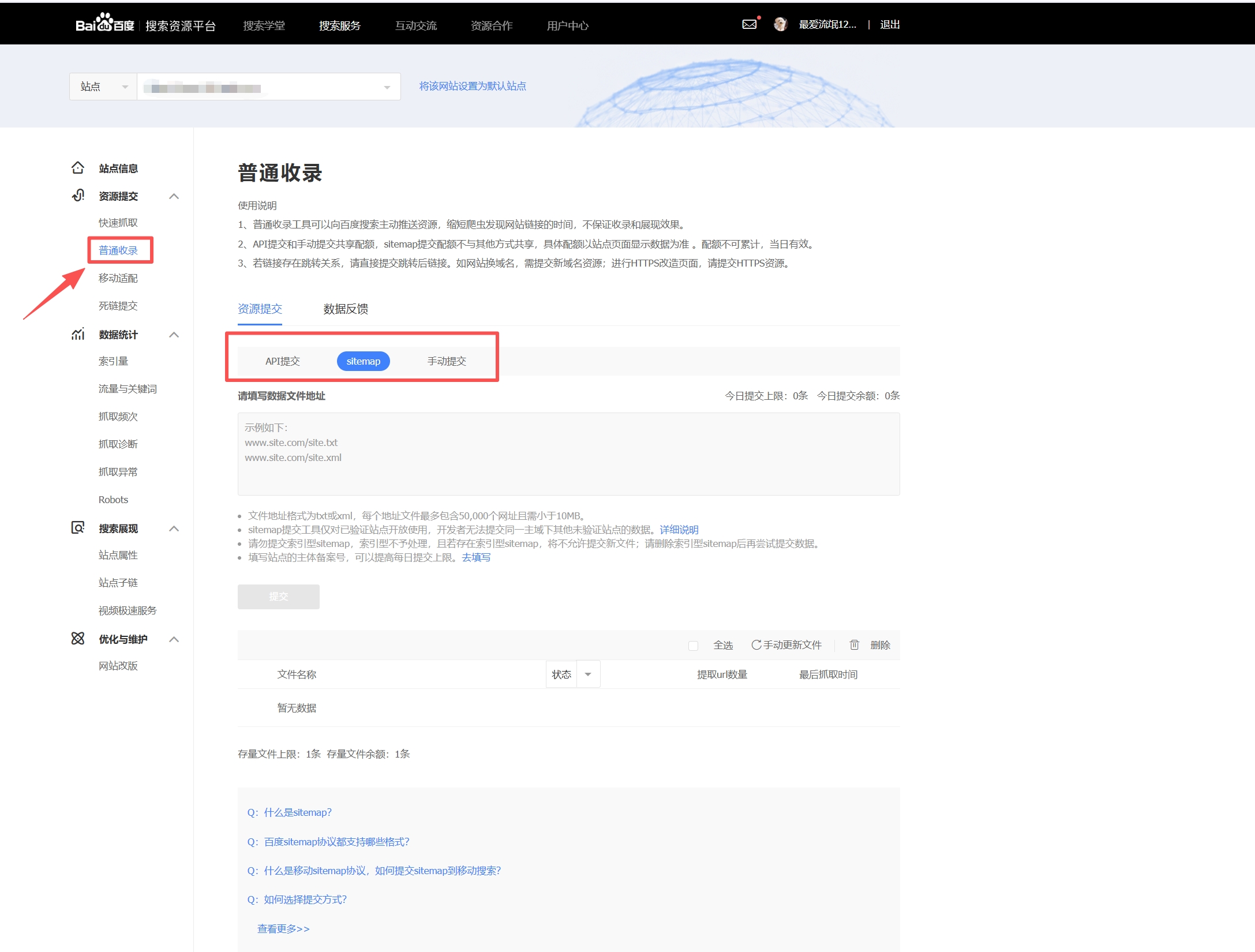Open the 站点 type dropdown
The height and width of the screenshot is (952, 1255).
(x=103, y=87)
